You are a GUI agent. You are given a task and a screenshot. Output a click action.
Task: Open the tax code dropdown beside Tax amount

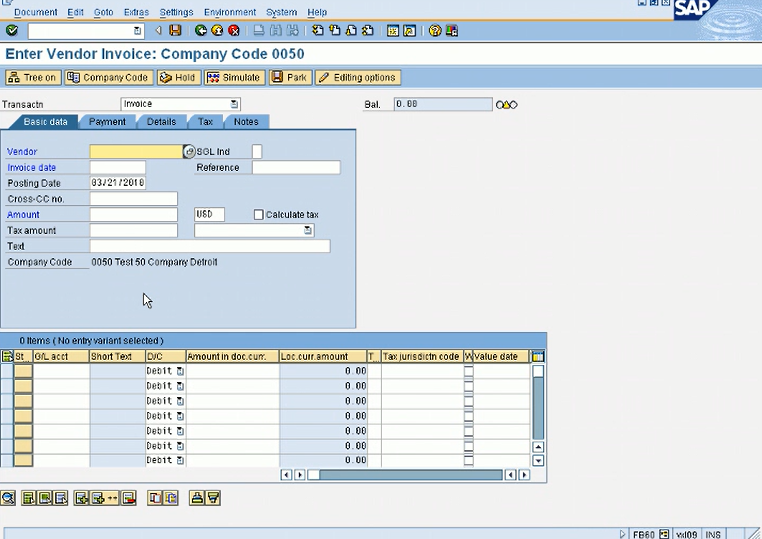[308, 230]
